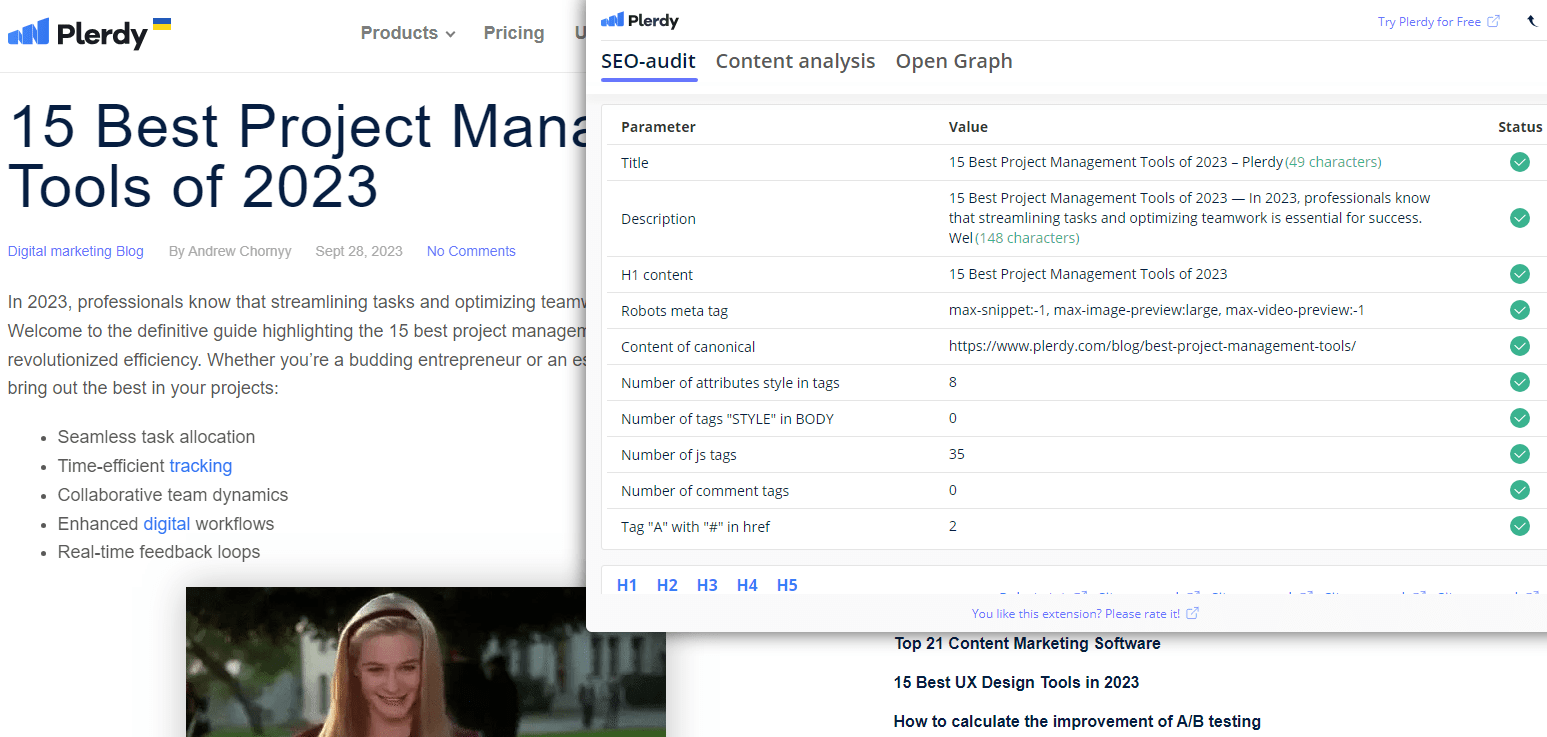
Task: Click the '15 Best Project Management Tools of 2023' H1 content value
Action: pos(1088,274)
